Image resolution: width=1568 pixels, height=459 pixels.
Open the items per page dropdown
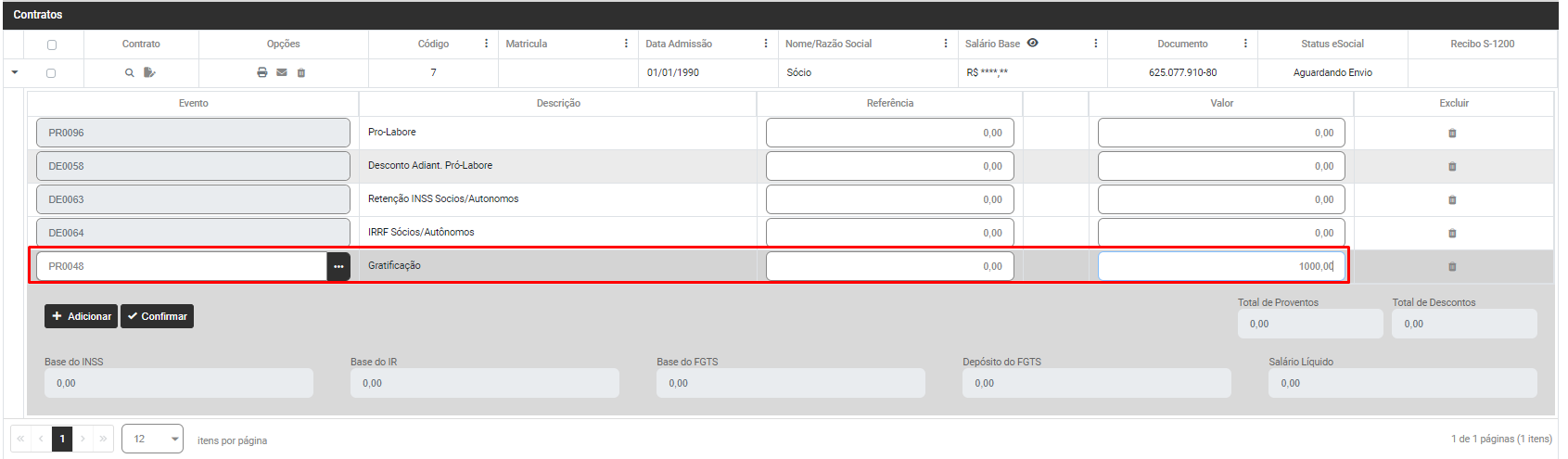point(152,439)
